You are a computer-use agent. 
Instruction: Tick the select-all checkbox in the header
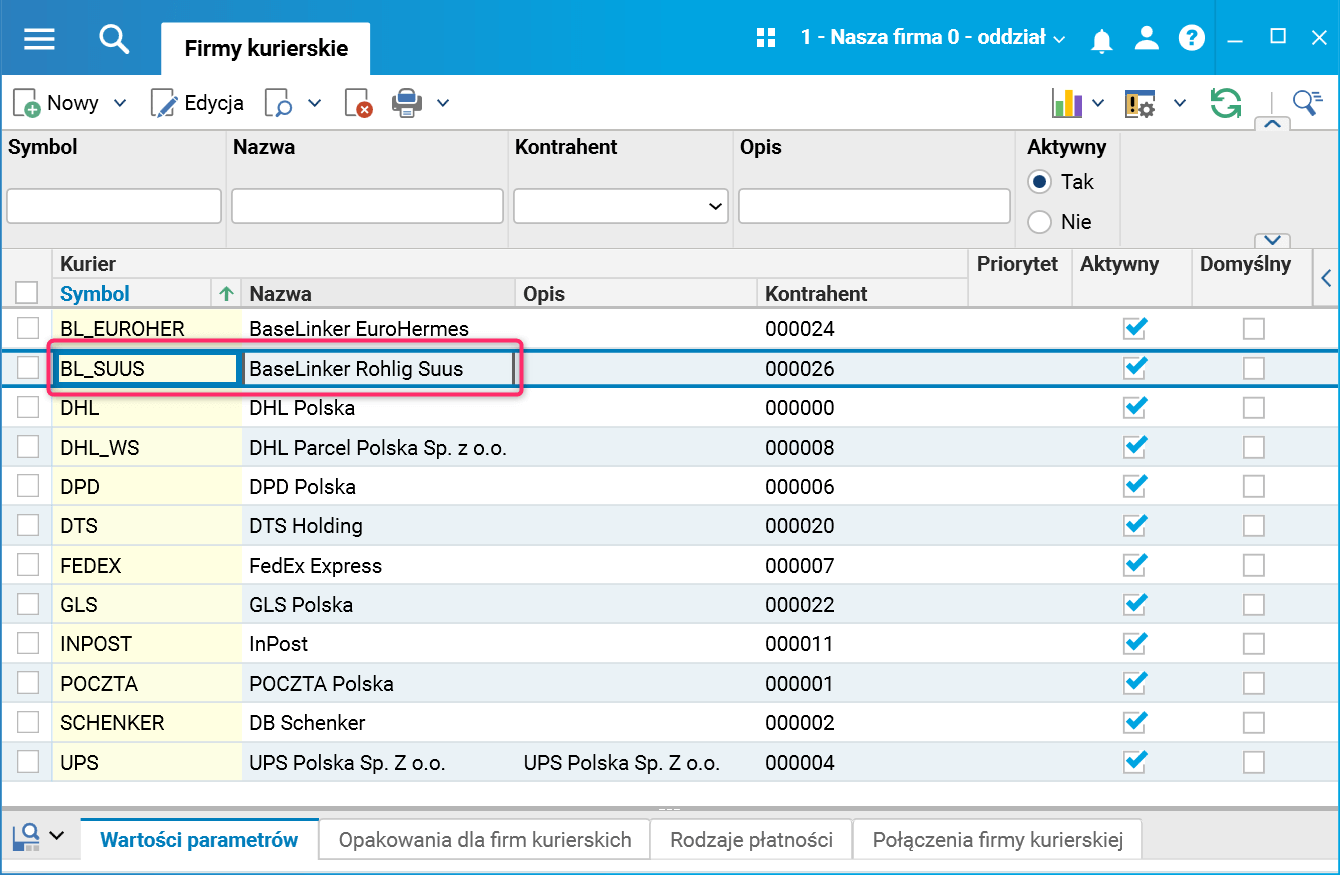[27, 292]
